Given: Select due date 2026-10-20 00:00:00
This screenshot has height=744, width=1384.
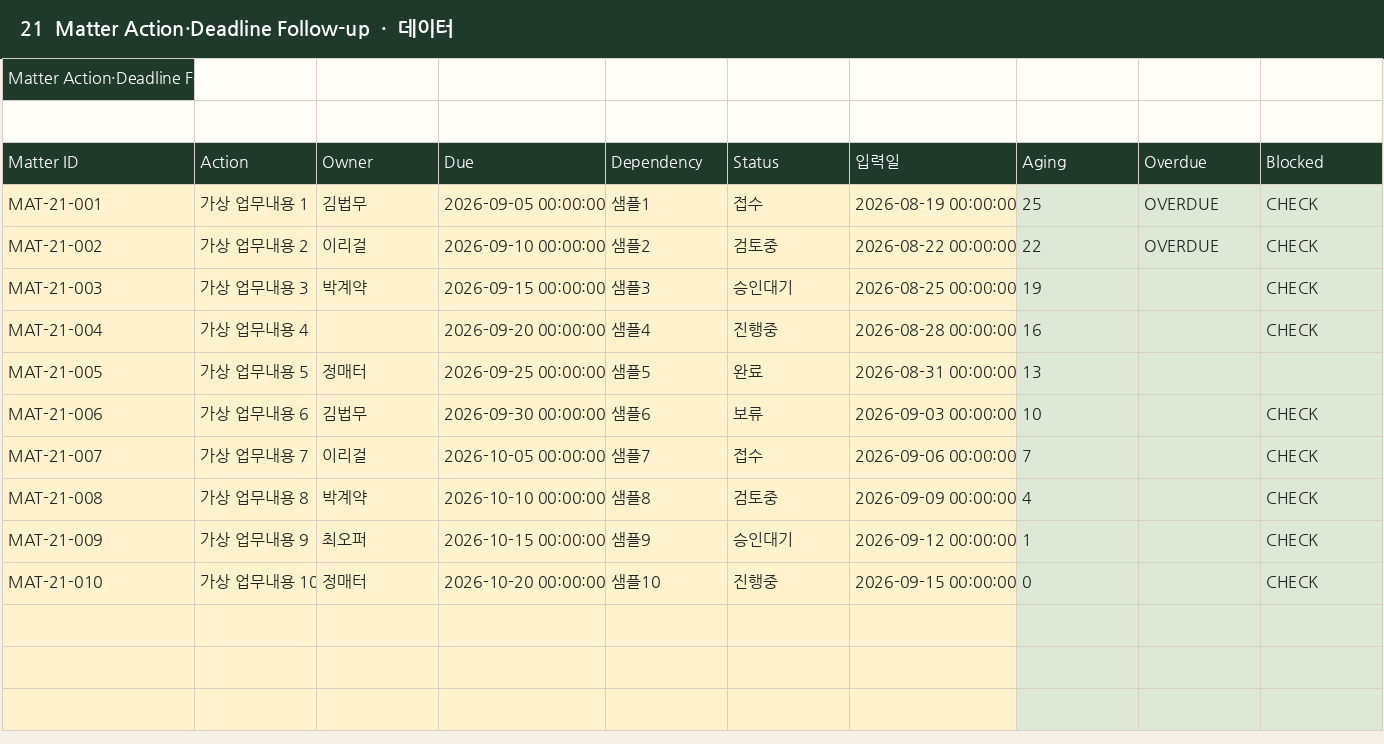Looking at the screenshot, I should 522,583.
